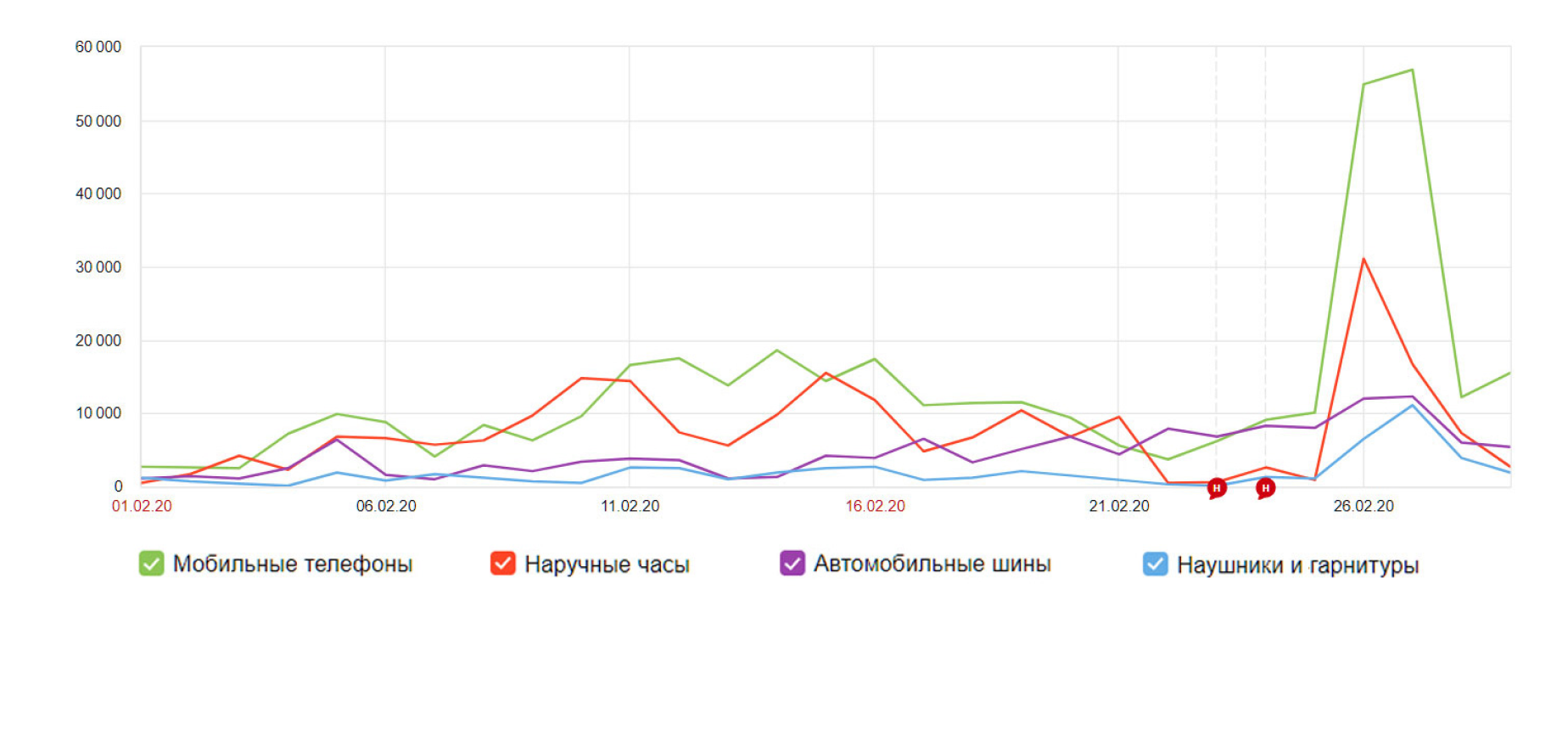Click the red 01.02.20 date label
The width and height of the screenshot is (1568, 730).
142,506
